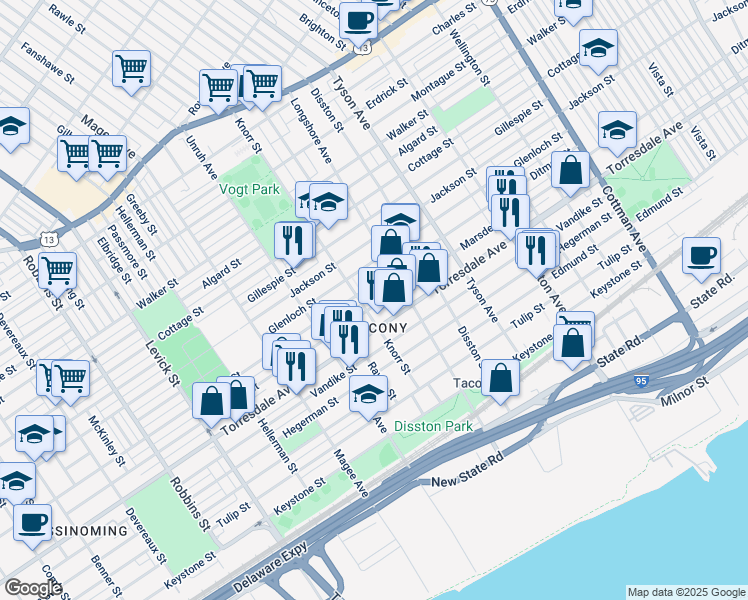748x600 pixels.
Task: Click the shopping bag marker beside Cottman Ave
Action: (570, 169)
